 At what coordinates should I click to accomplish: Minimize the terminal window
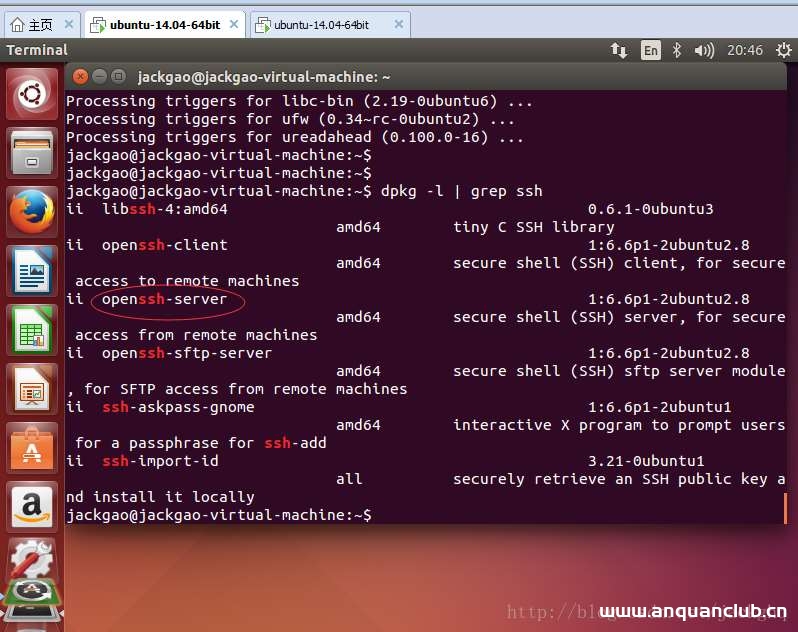(100, 77)
